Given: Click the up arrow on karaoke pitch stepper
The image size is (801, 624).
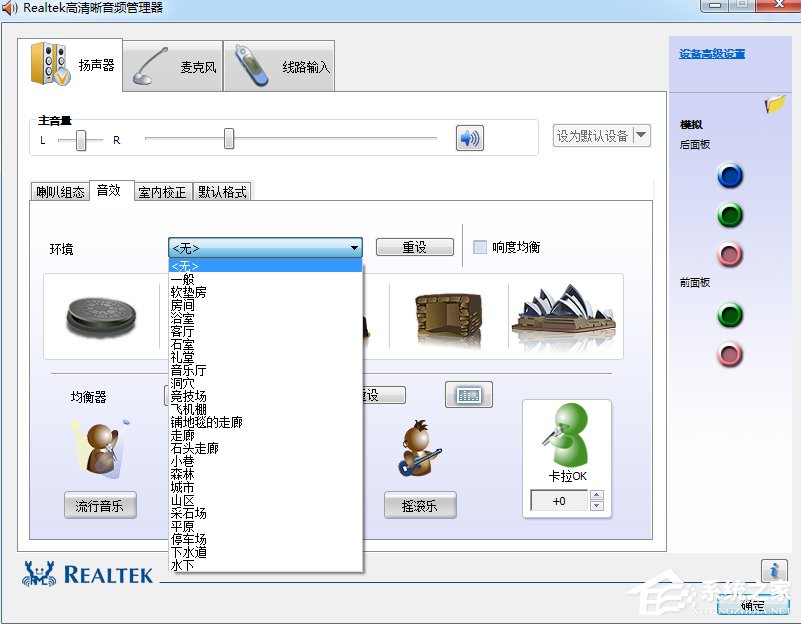Looking at the screenshot, I should (596, 494).
